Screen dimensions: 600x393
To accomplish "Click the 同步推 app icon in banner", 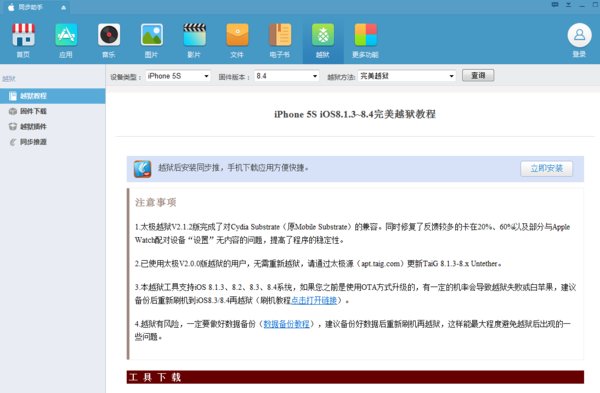I will [x=142, y=169].
